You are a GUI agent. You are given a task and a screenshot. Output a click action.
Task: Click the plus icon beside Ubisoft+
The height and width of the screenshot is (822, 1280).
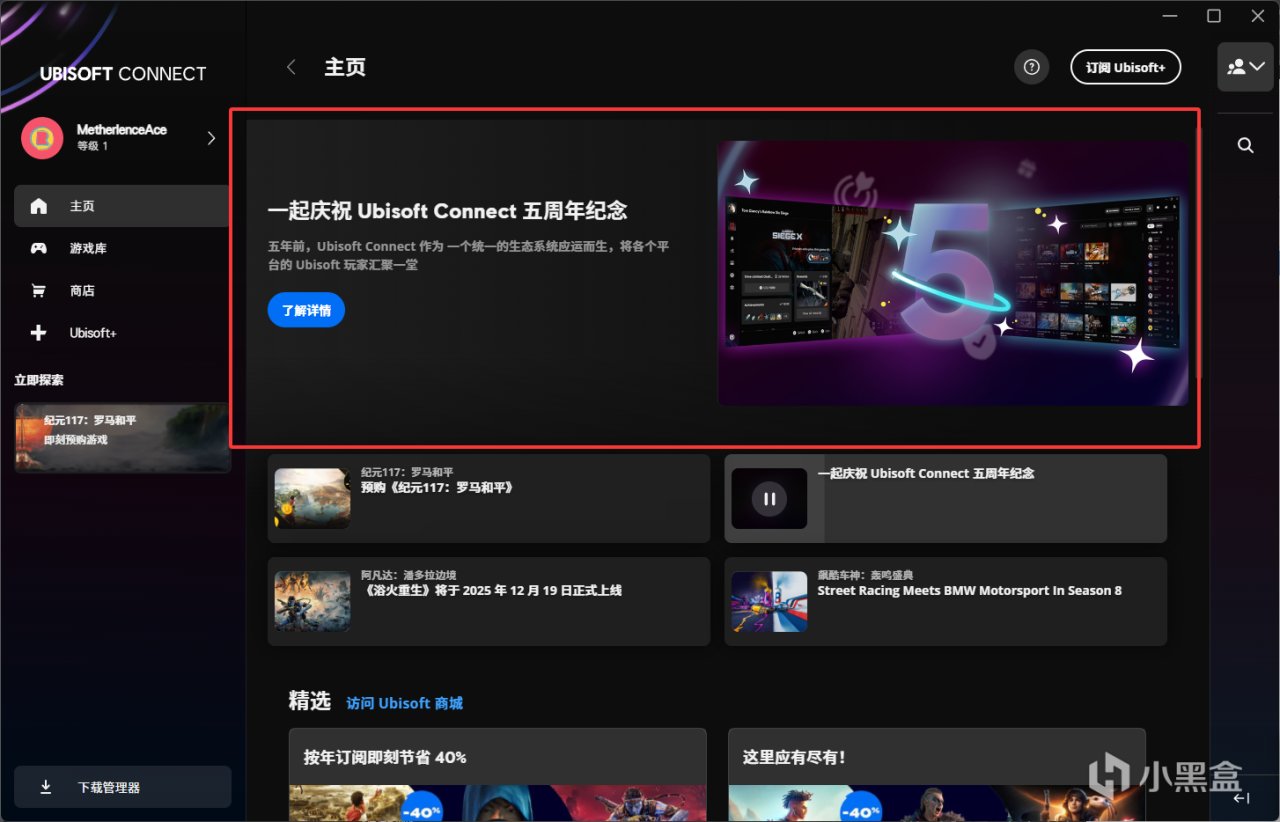39,333
